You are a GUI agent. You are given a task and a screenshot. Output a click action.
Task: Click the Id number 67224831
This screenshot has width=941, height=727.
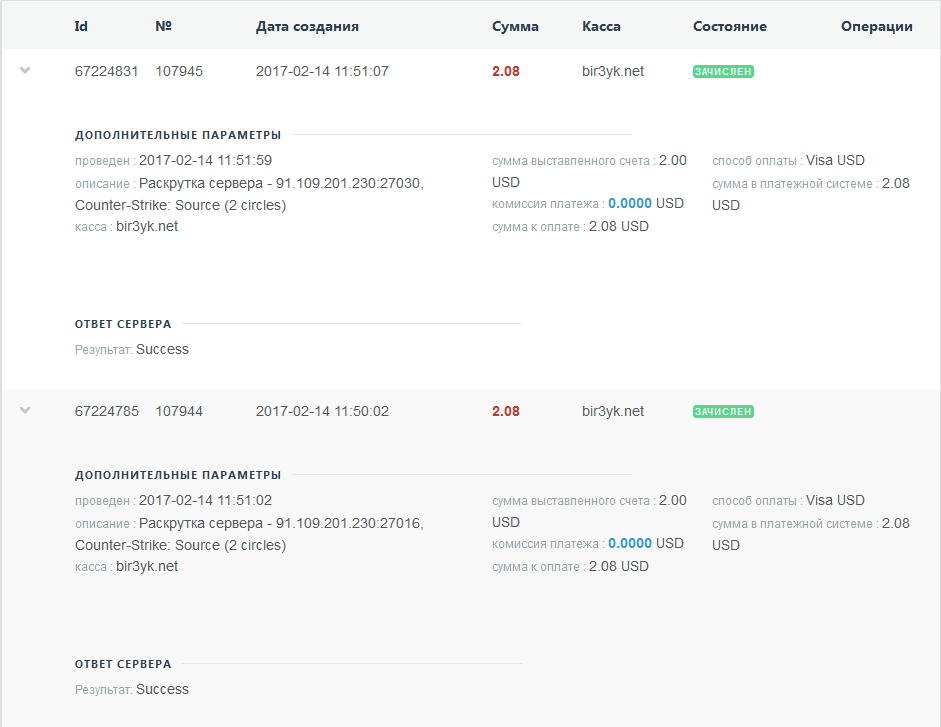pos(107,71)
